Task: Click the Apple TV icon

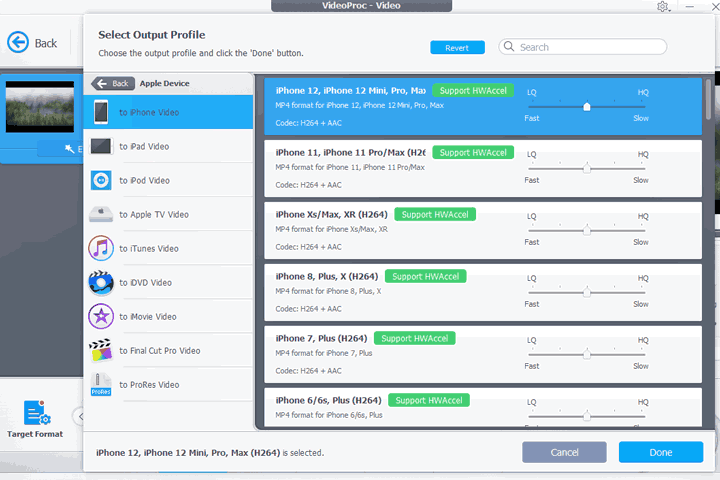Action: click(x=102, y=214)
